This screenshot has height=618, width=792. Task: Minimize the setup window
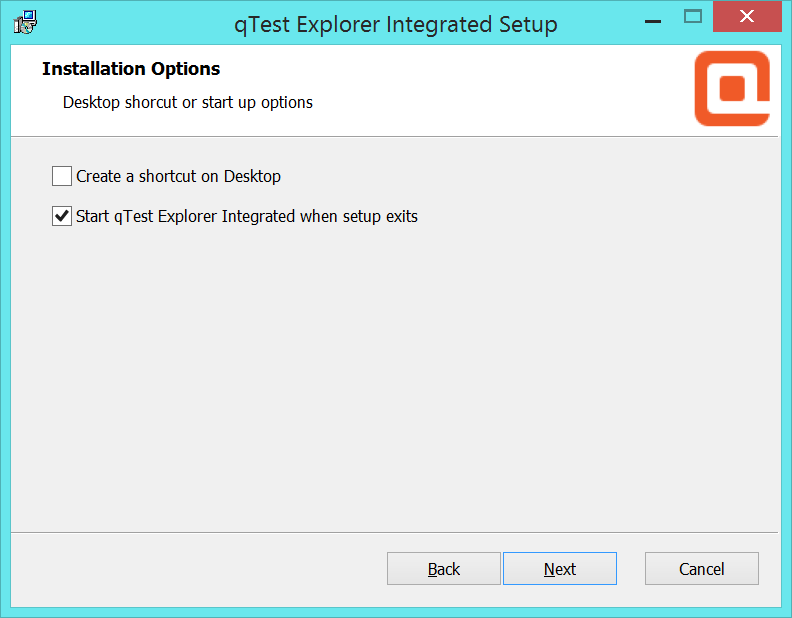(x=653, y=19)
